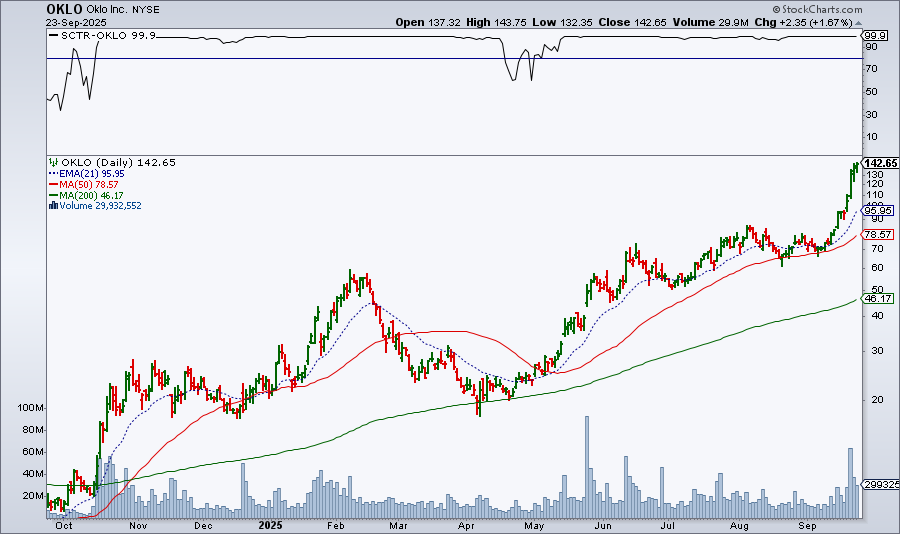Click the 95.95 EMA price tag on axis
Screen dimensions: 900x534
point(877,210)
